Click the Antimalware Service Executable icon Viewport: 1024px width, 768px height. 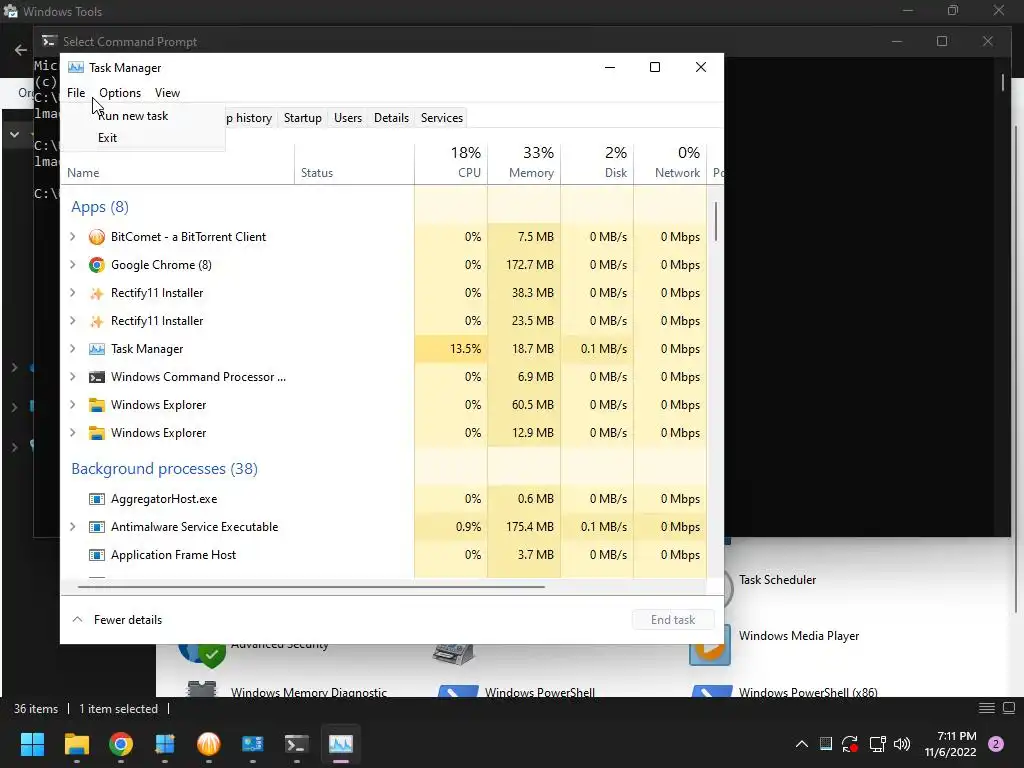tap(97, 527)
